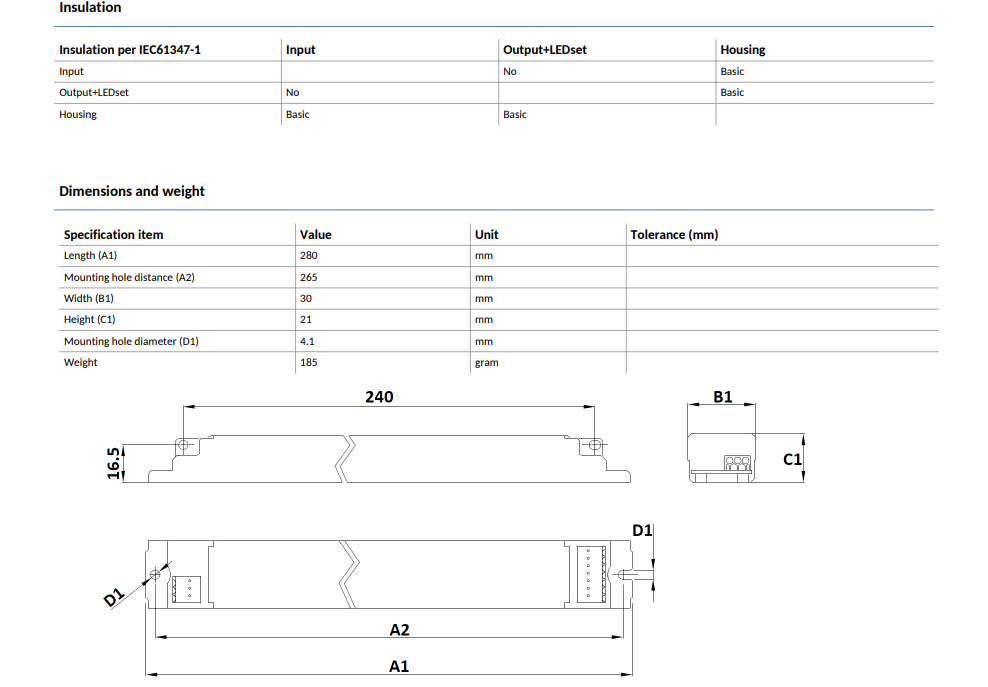Click the end view drawing terminal holes
Viewport: 988px width, 687px height.
(x=737, y=463)
